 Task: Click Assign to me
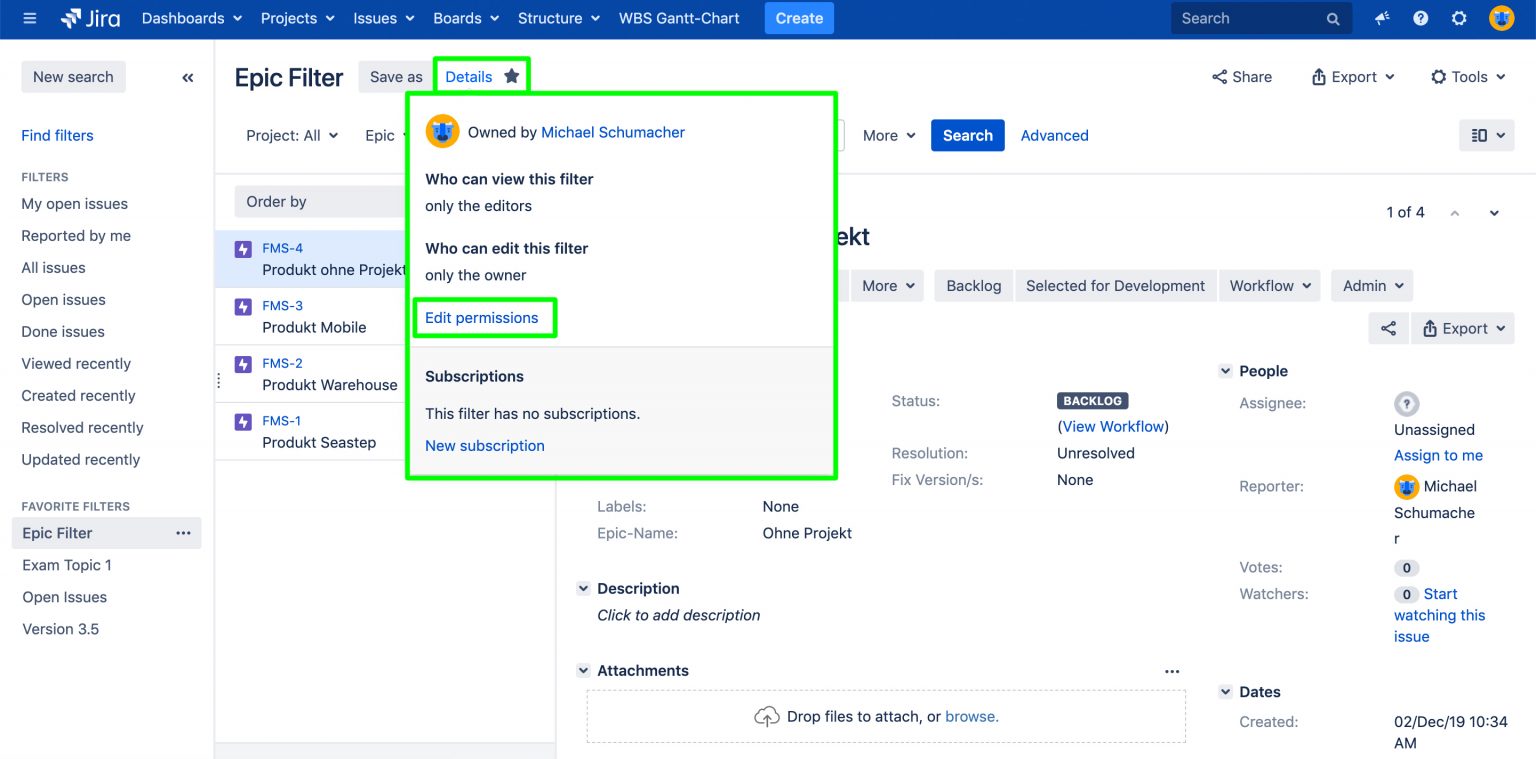coord(1438,455)
